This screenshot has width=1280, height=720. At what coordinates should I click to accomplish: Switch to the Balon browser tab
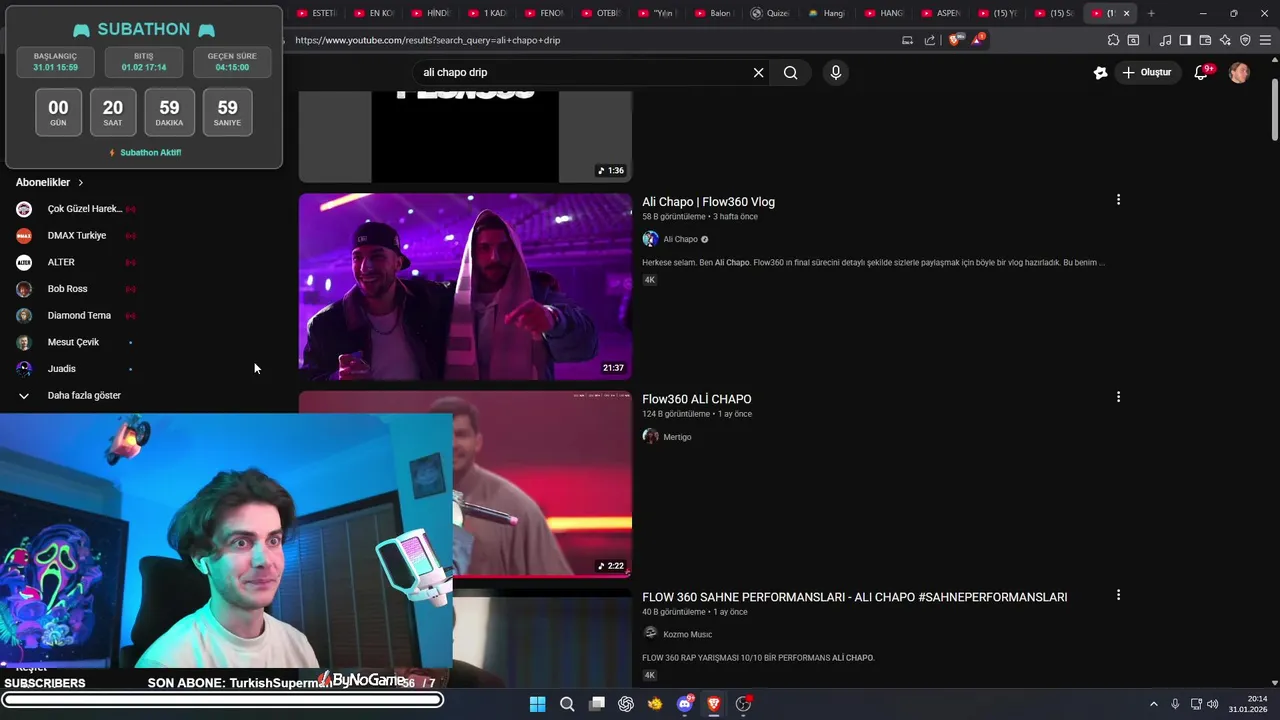(x=714, y=13)
